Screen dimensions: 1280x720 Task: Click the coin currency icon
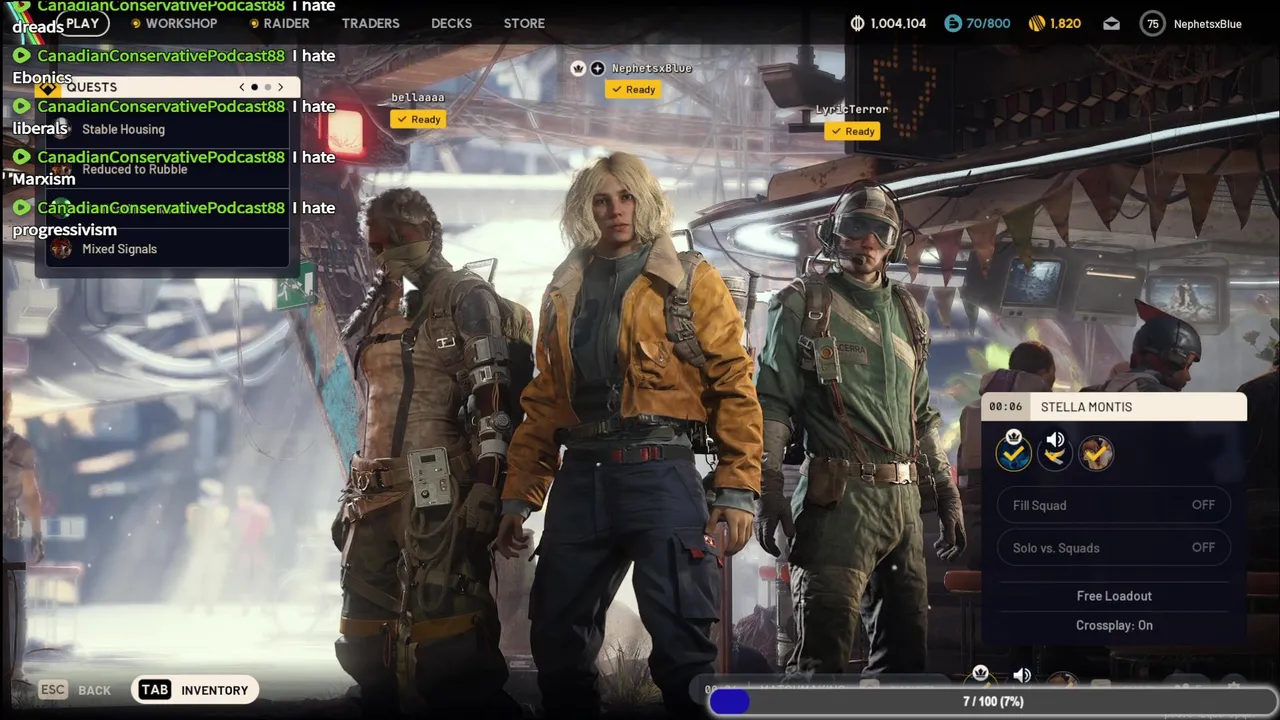tap(857, 23)
